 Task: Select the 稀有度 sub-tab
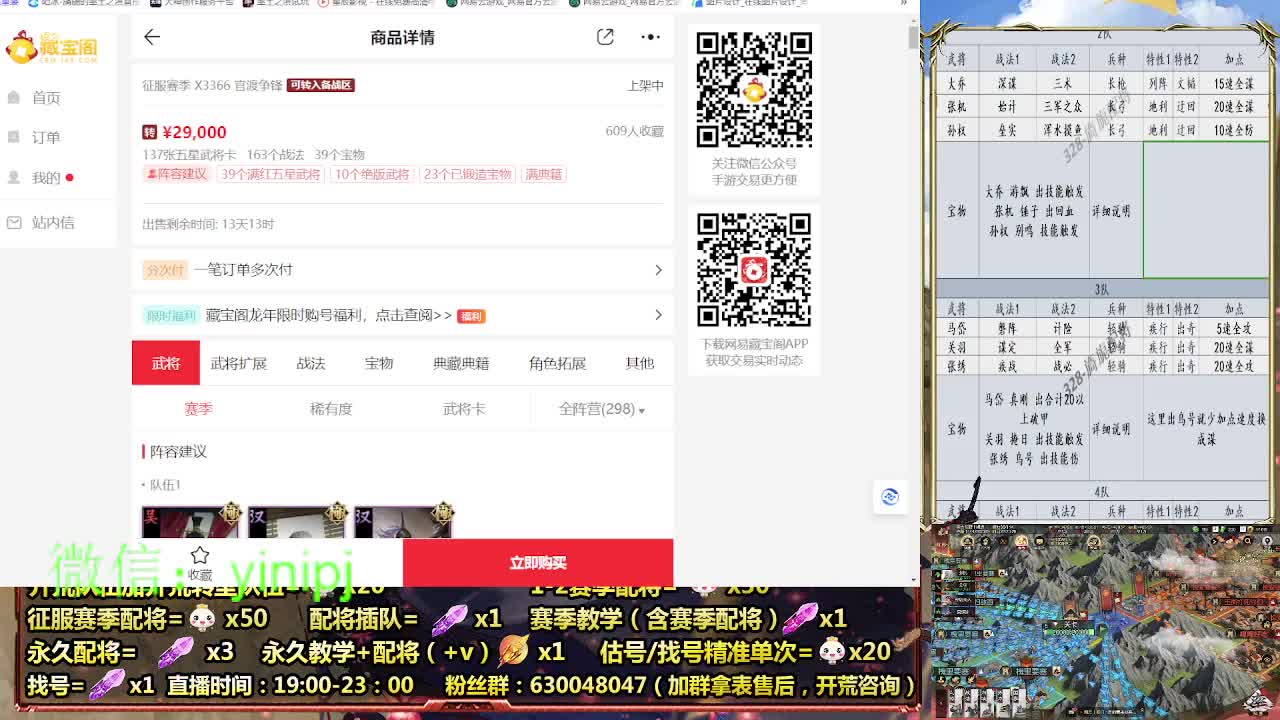click(x=331, y=409)
